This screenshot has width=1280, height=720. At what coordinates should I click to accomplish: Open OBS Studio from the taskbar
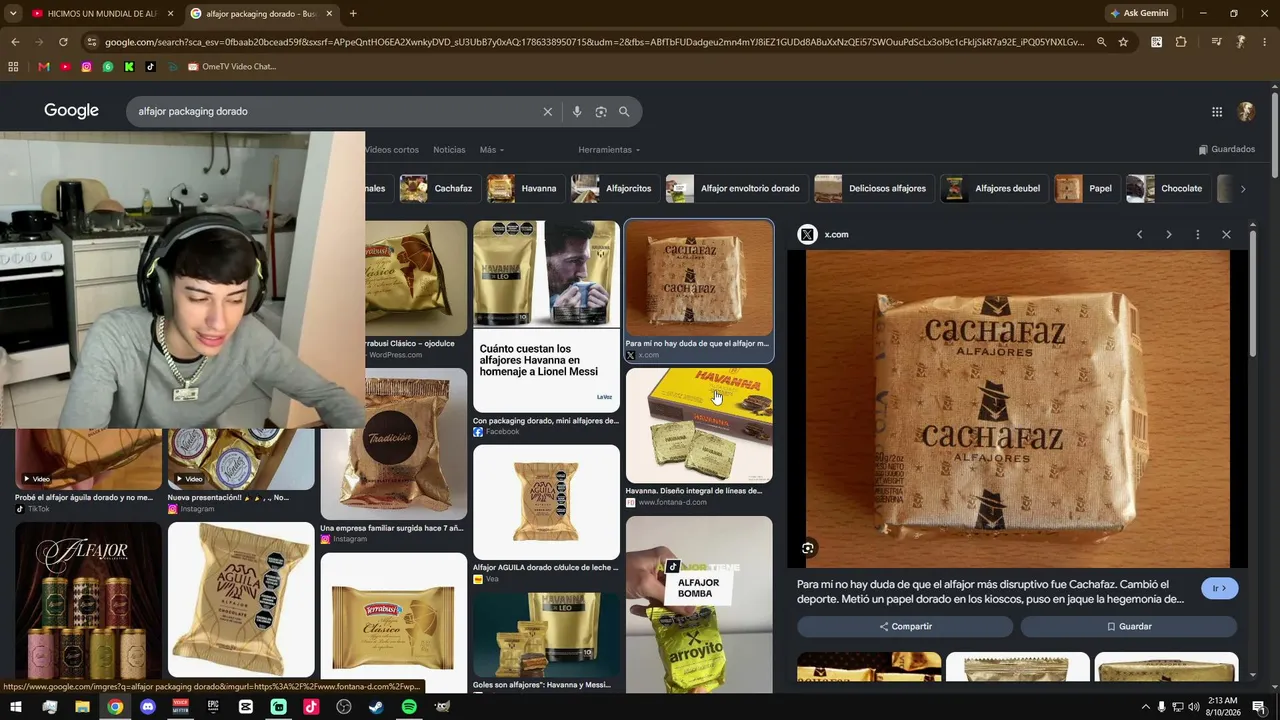(x=344, y=707)
